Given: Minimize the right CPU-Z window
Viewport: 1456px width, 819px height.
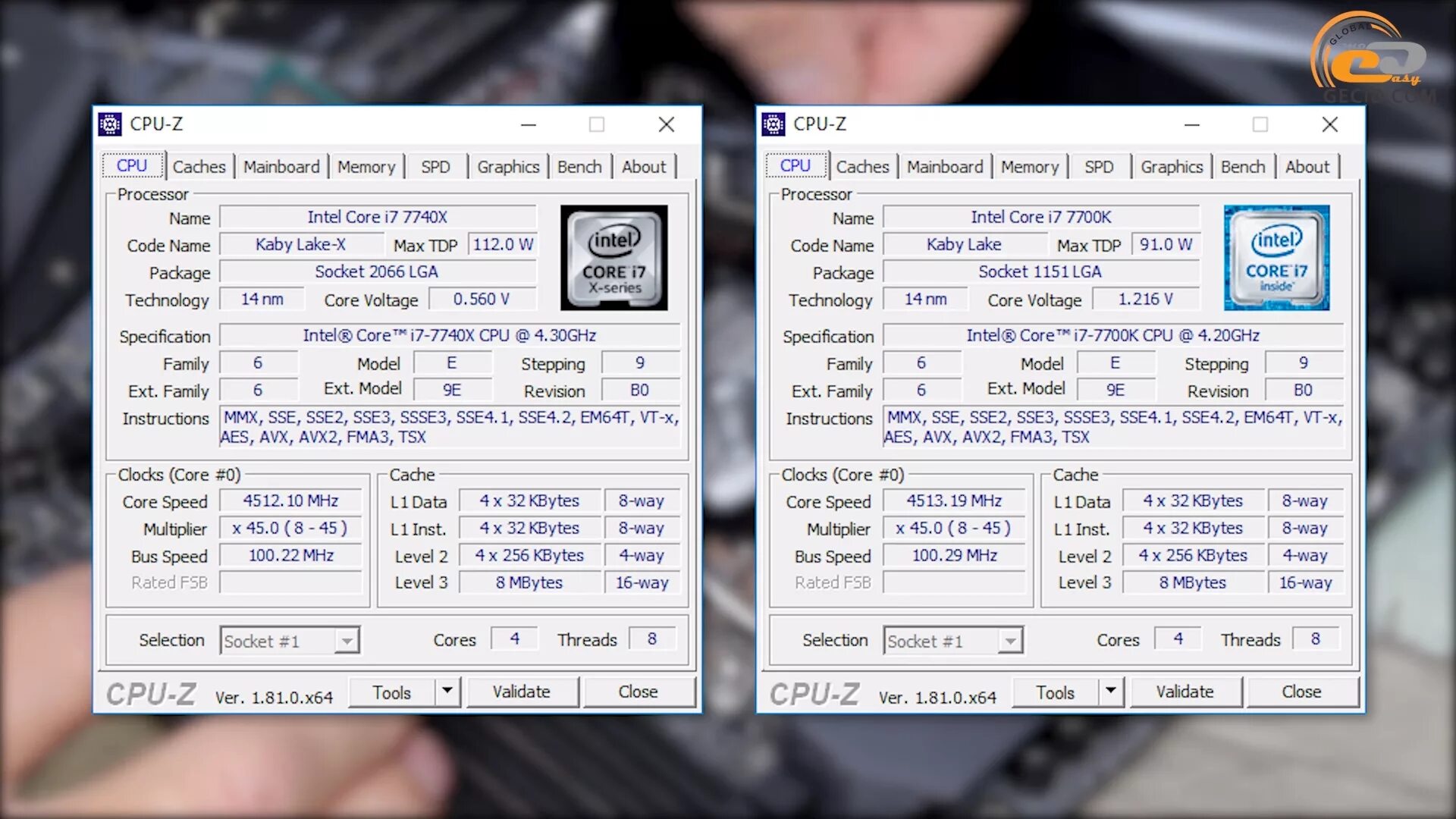Looking at the screenshot, I should point(1192,124).
